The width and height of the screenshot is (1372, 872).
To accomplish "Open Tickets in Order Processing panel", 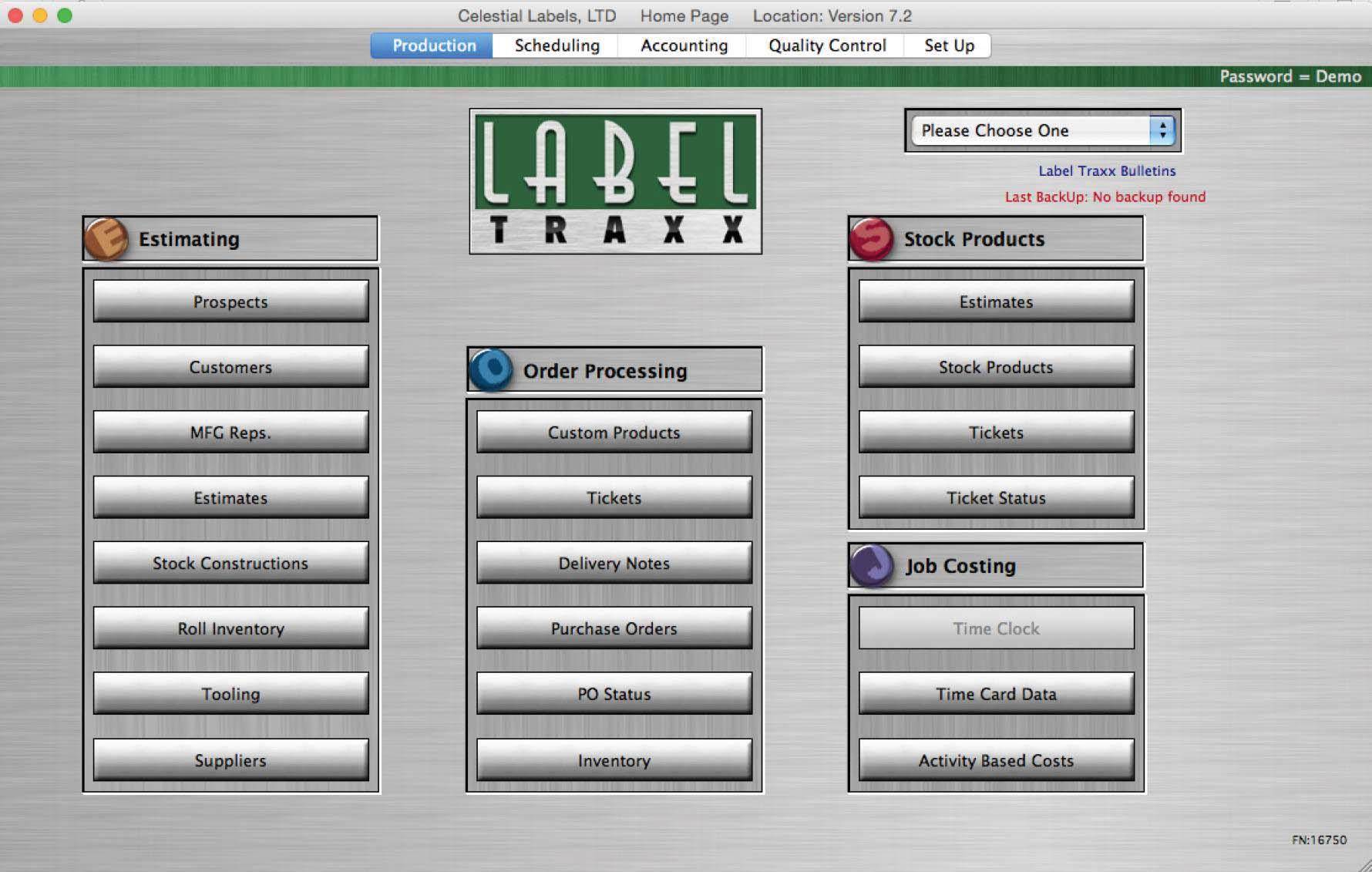I will point(614,498).
